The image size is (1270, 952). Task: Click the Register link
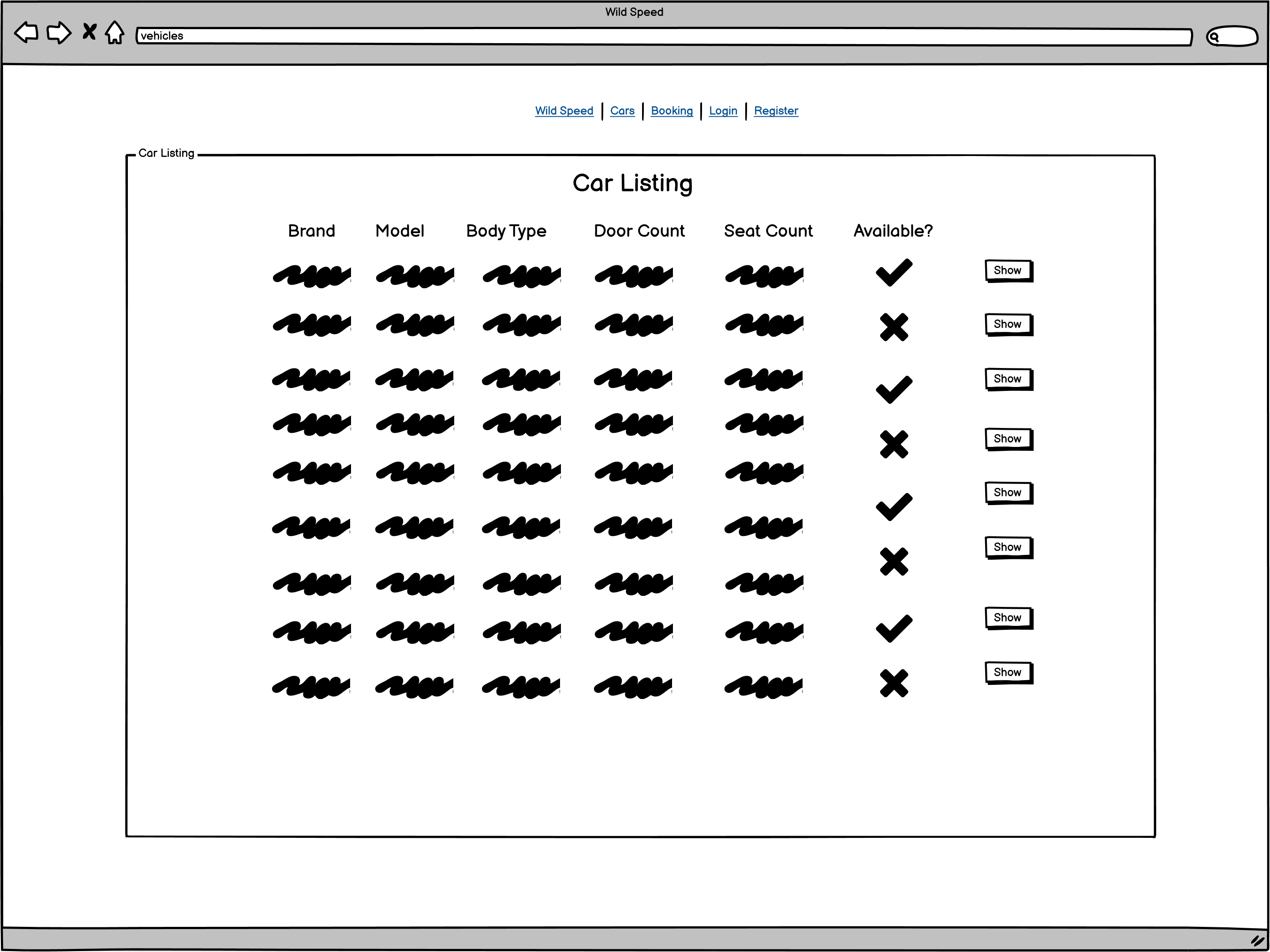click(x=775, y=111)
